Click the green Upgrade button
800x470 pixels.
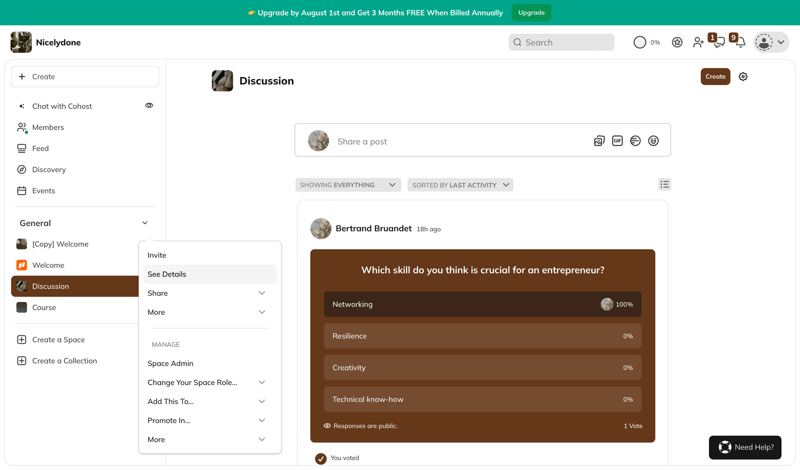(x=531, y=13)
